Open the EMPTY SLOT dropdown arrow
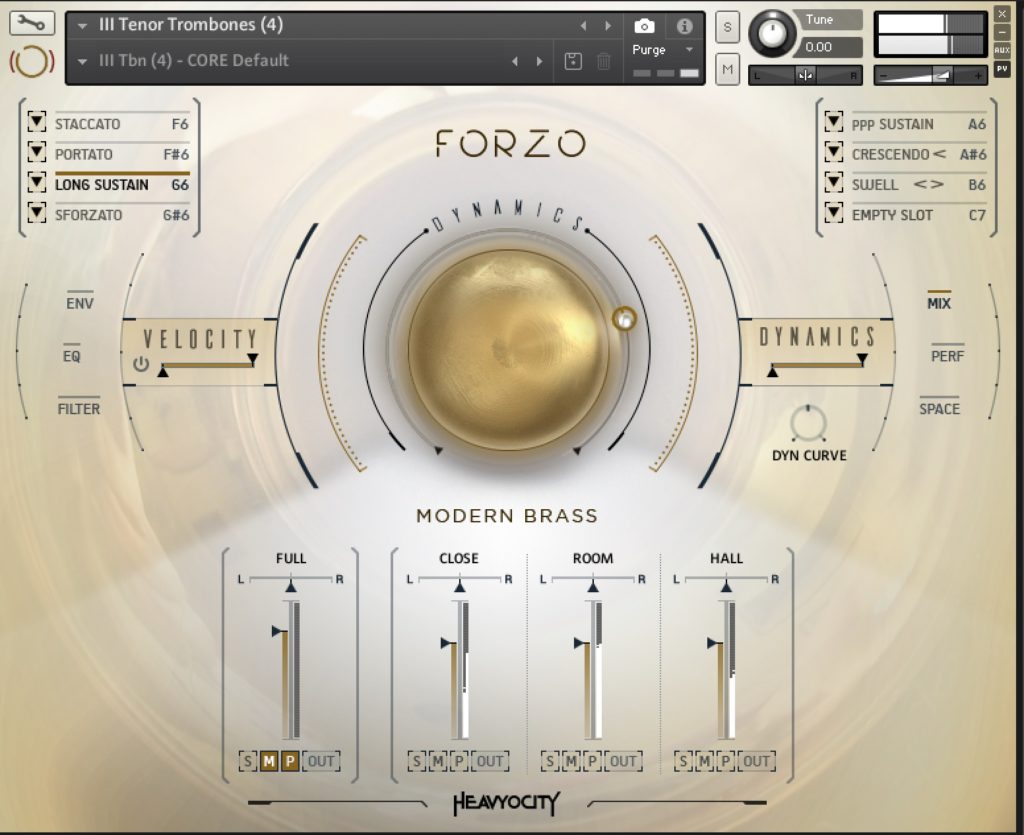1024x835 pixels. tap(833, 213)
